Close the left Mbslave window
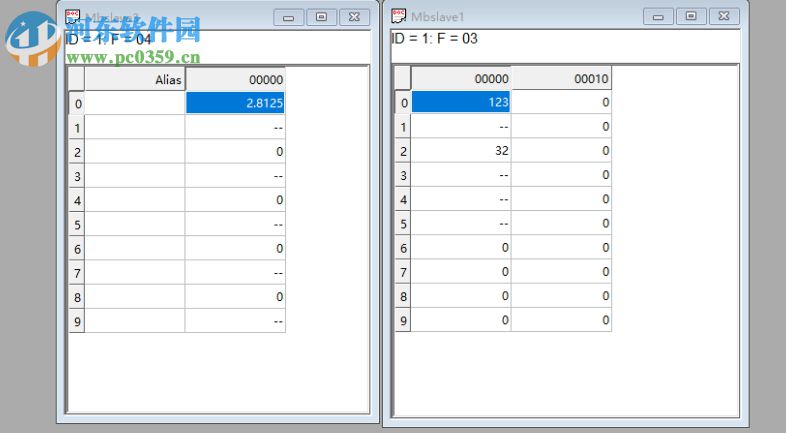Image resolution: width=786 pixels, height=433 pixels. click(354, 18)
